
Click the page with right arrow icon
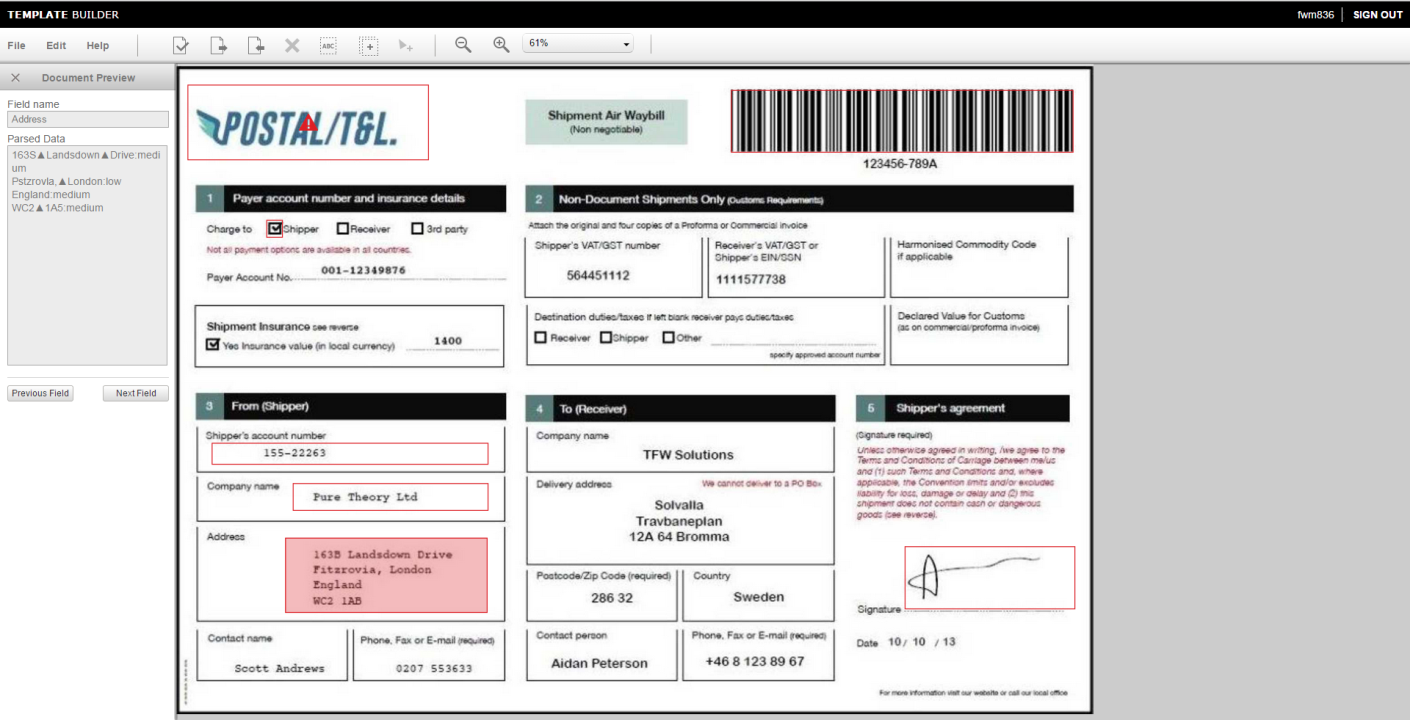(218, 45)
